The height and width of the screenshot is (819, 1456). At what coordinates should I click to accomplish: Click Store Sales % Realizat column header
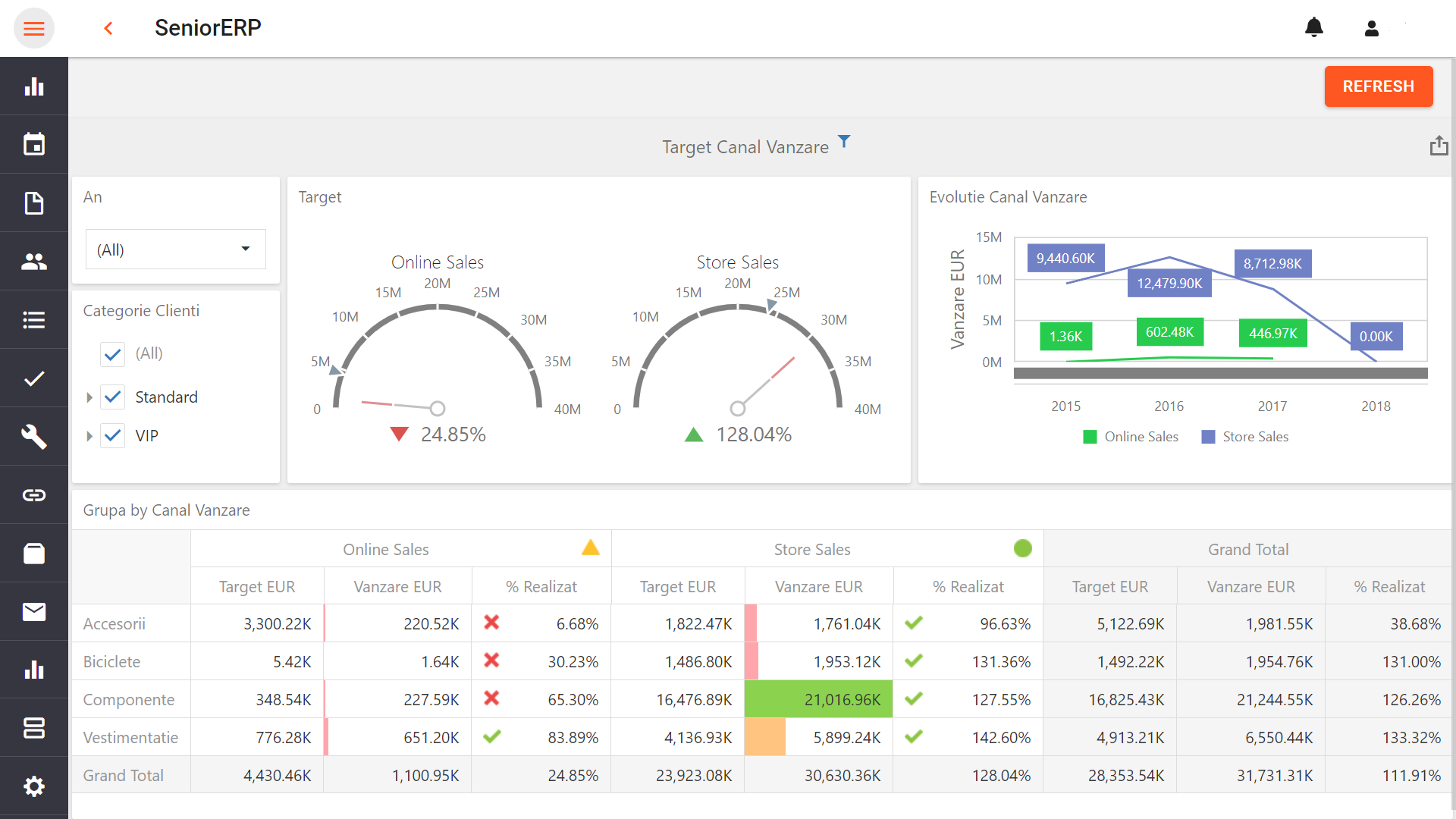coord(968,586)
